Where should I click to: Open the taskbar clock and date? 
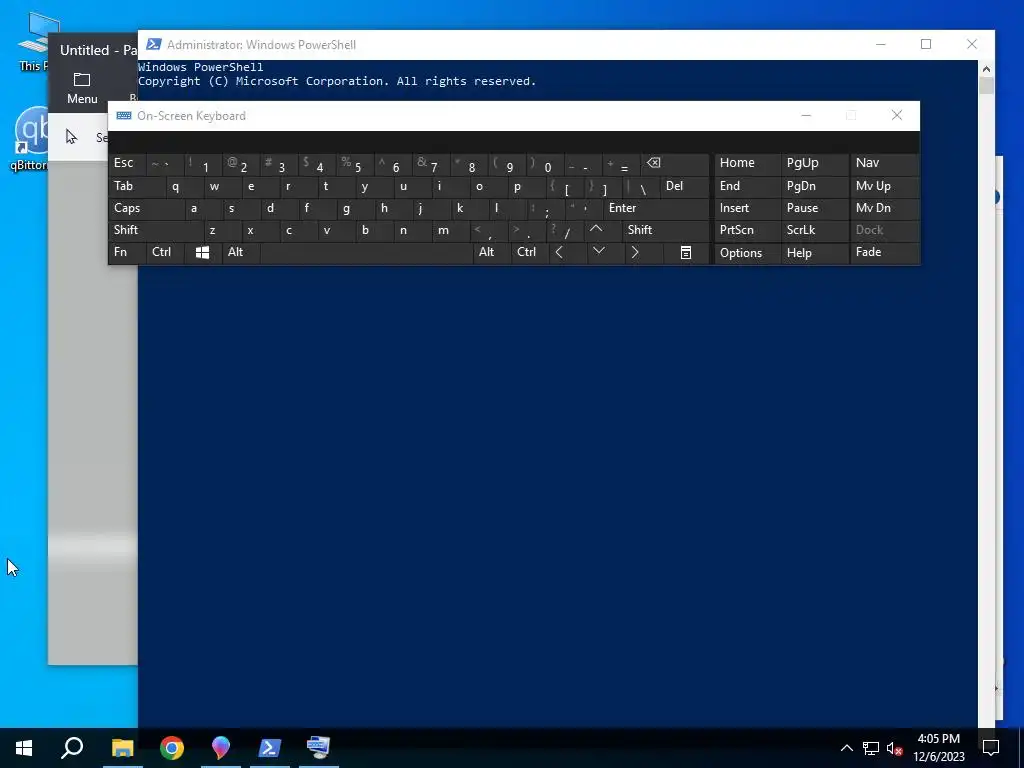pyautogui.click(x=938, y=748)
